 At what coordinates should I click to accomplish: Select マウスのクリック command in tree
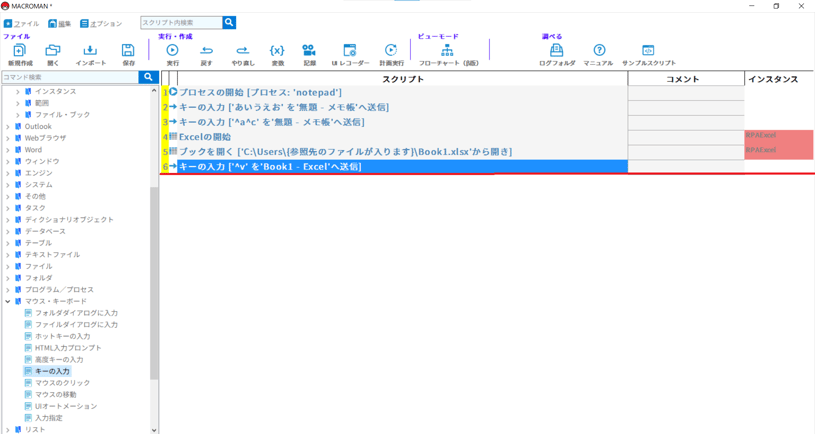coord(62,383)
